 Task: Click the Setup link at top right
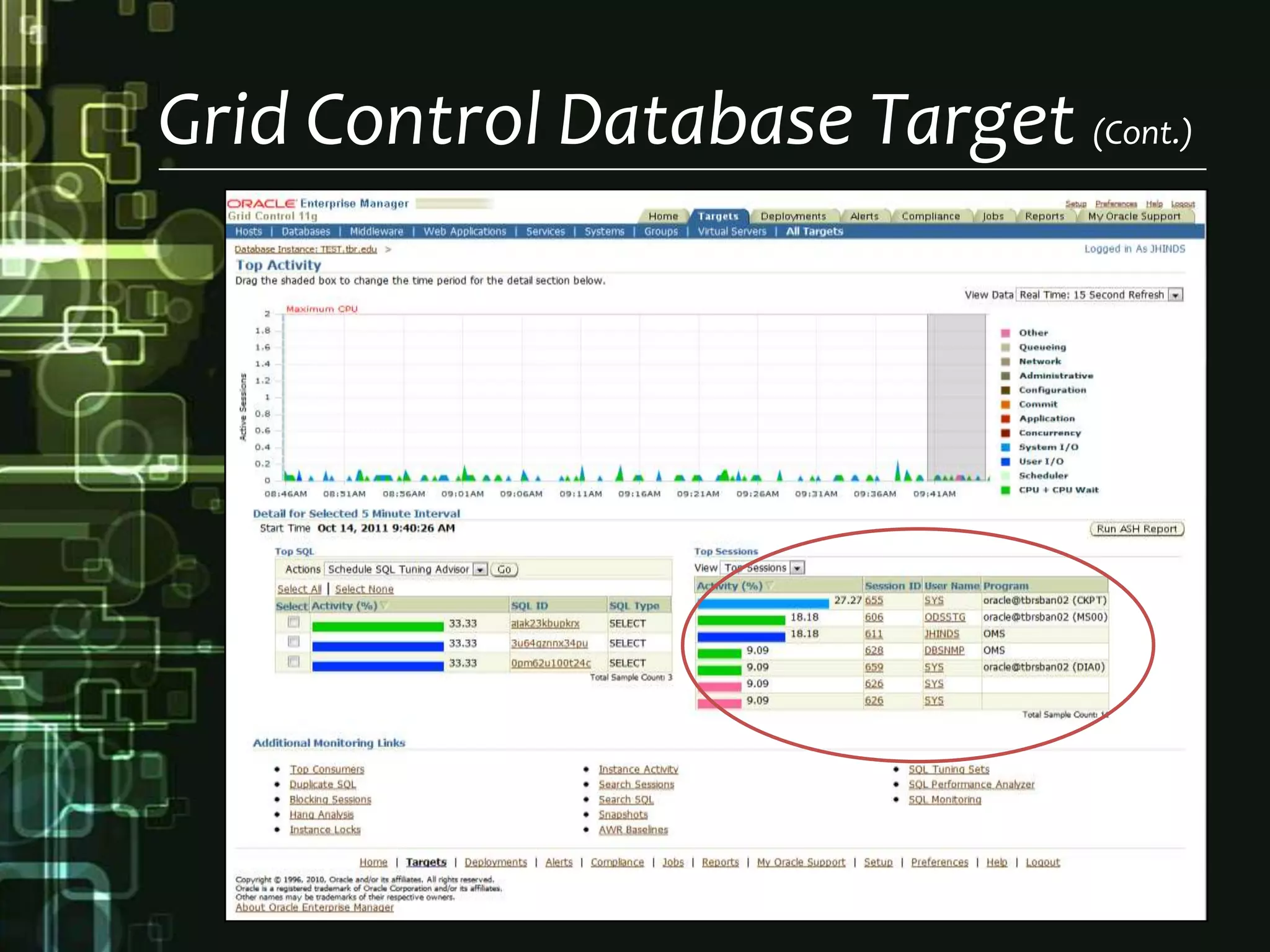click(1076, 204)
